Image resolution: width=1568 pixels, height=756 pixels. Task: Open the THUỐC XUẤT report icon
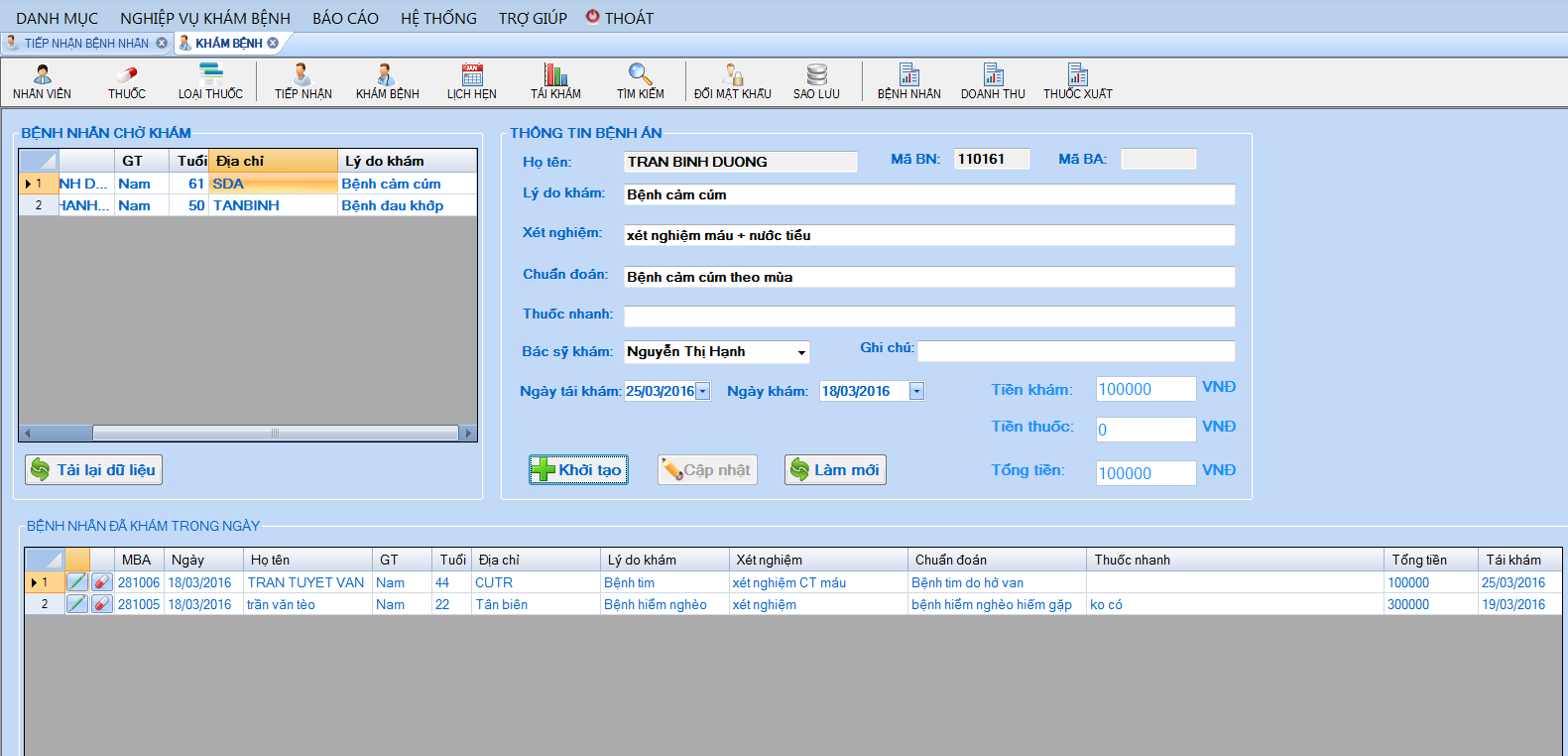pyautogui.click(x=1077, y=81)
